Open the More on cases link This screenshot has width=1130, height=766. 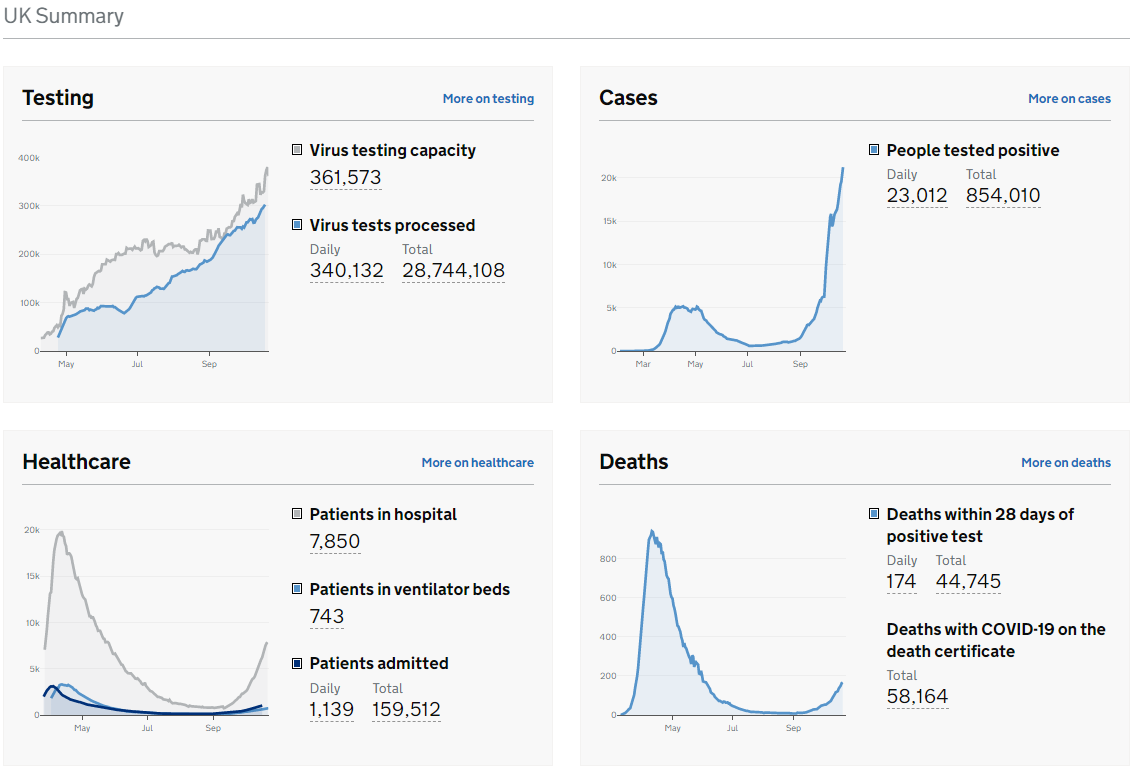tap(1069, 99)
